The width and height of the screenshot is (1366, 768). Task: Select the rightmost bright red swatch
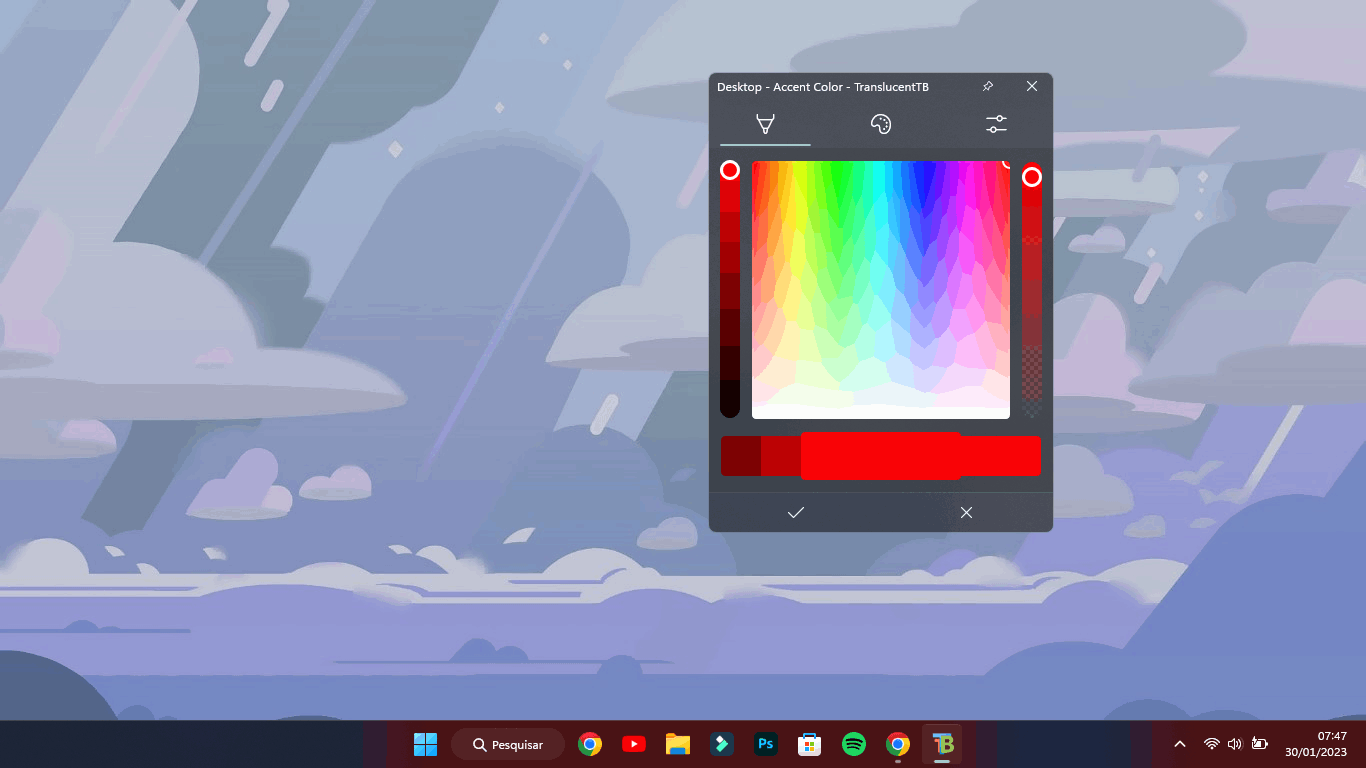pos(1001,456)
